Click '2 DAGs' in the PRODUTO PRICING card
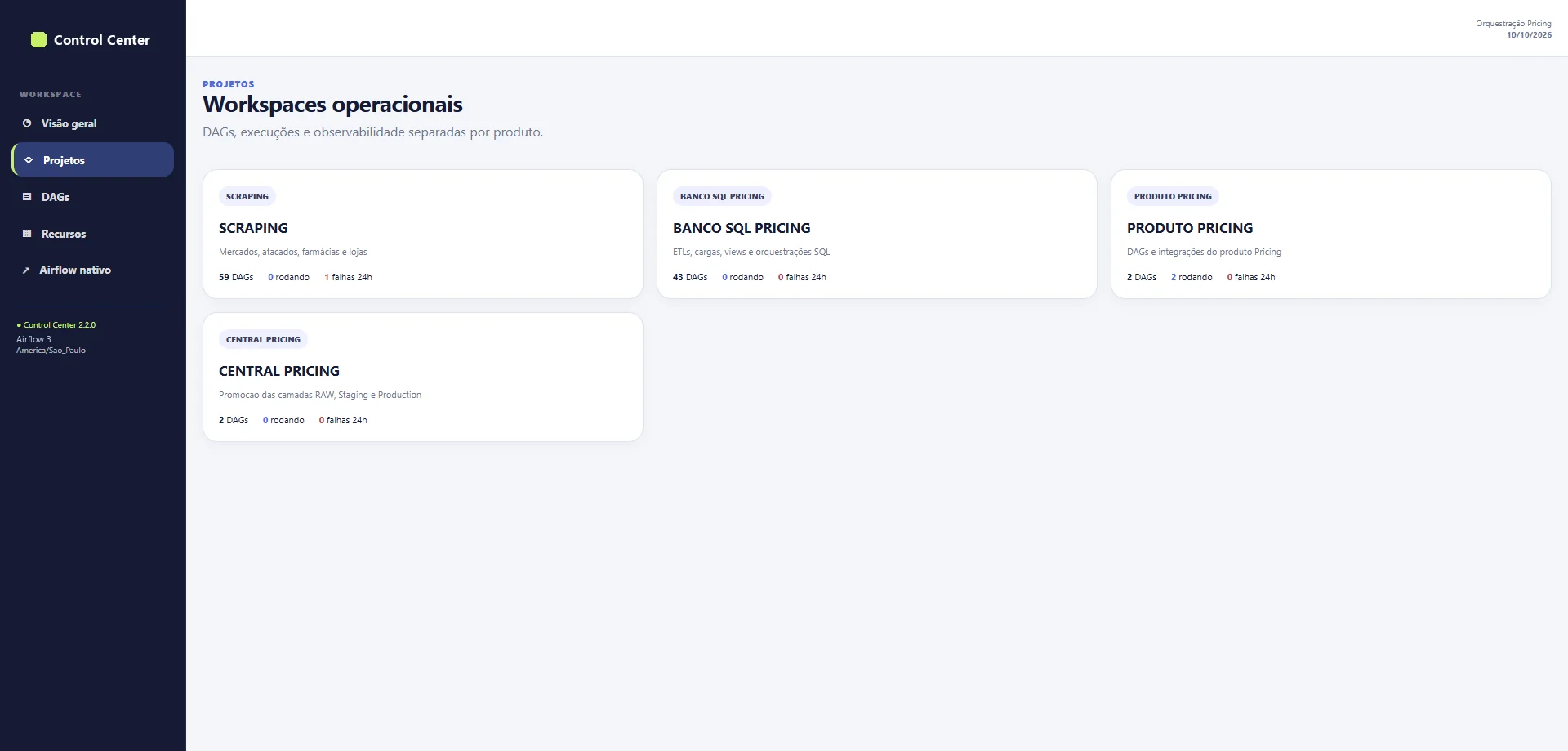This screenshot has width=1568, height=751. point(1142,277)
